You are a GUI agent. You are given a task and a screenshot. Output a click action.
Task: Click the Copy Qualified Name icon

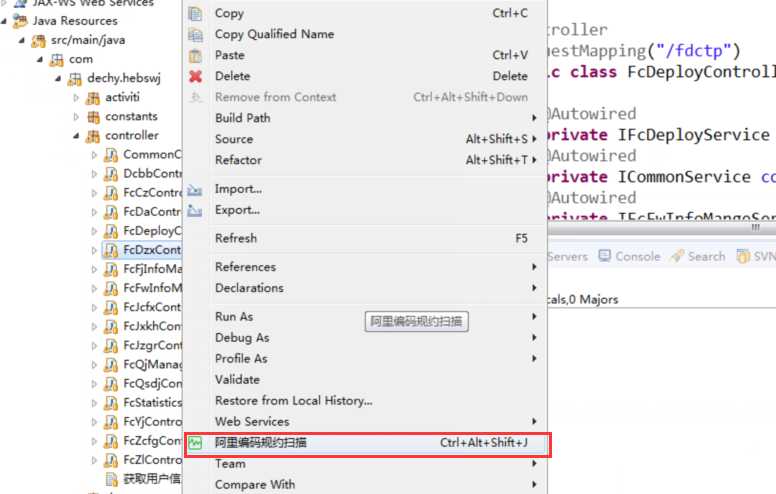195,35
